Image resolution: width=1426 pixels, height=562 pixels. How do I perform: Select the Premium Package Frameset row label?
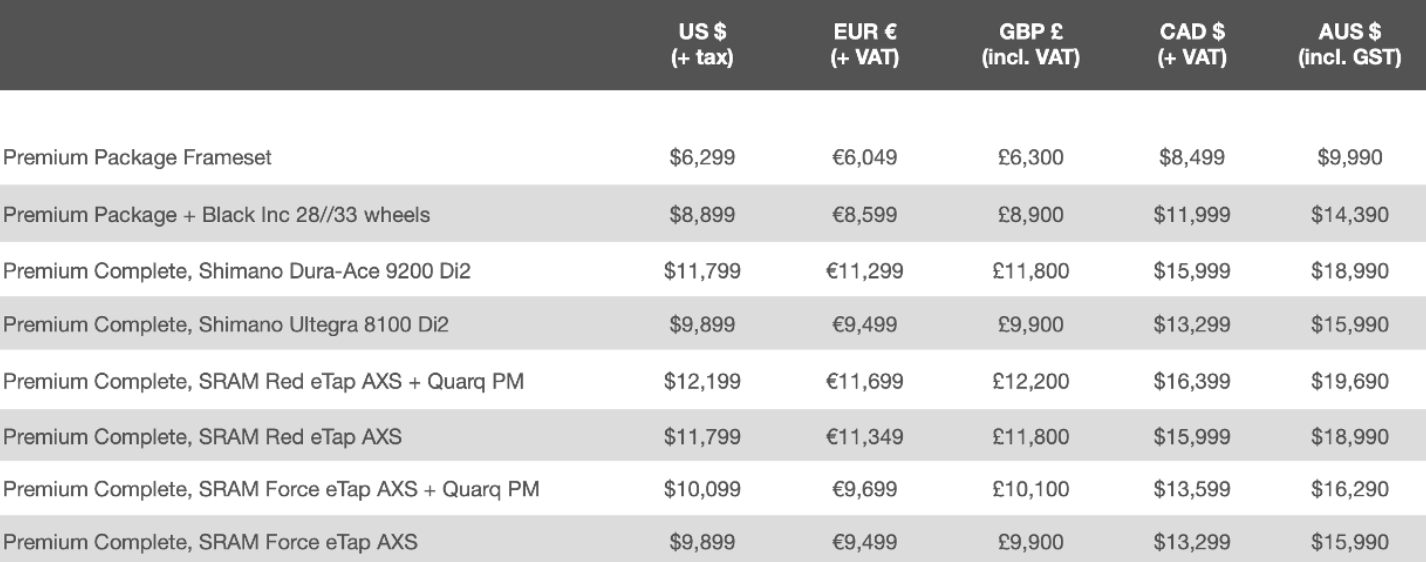138,157
